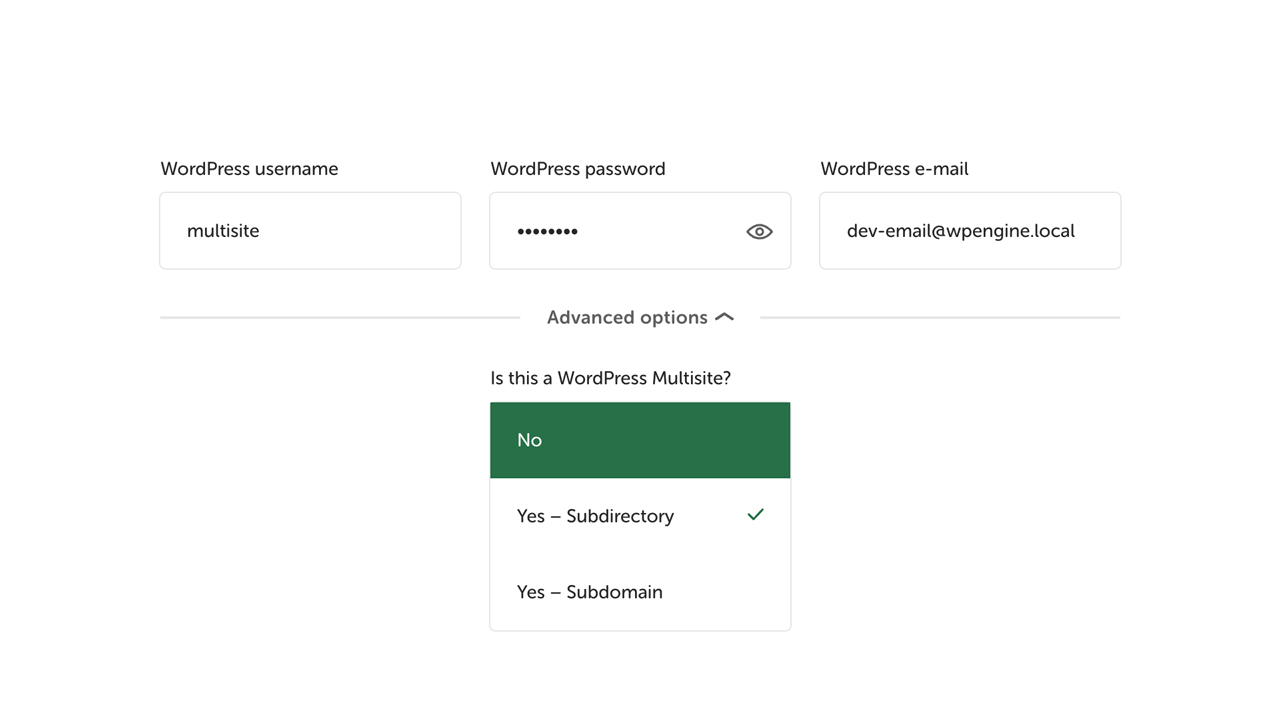Pick the Yes – Subdomain option
The height and width of the screenshot is (720, 1280).
pos(590,592)
